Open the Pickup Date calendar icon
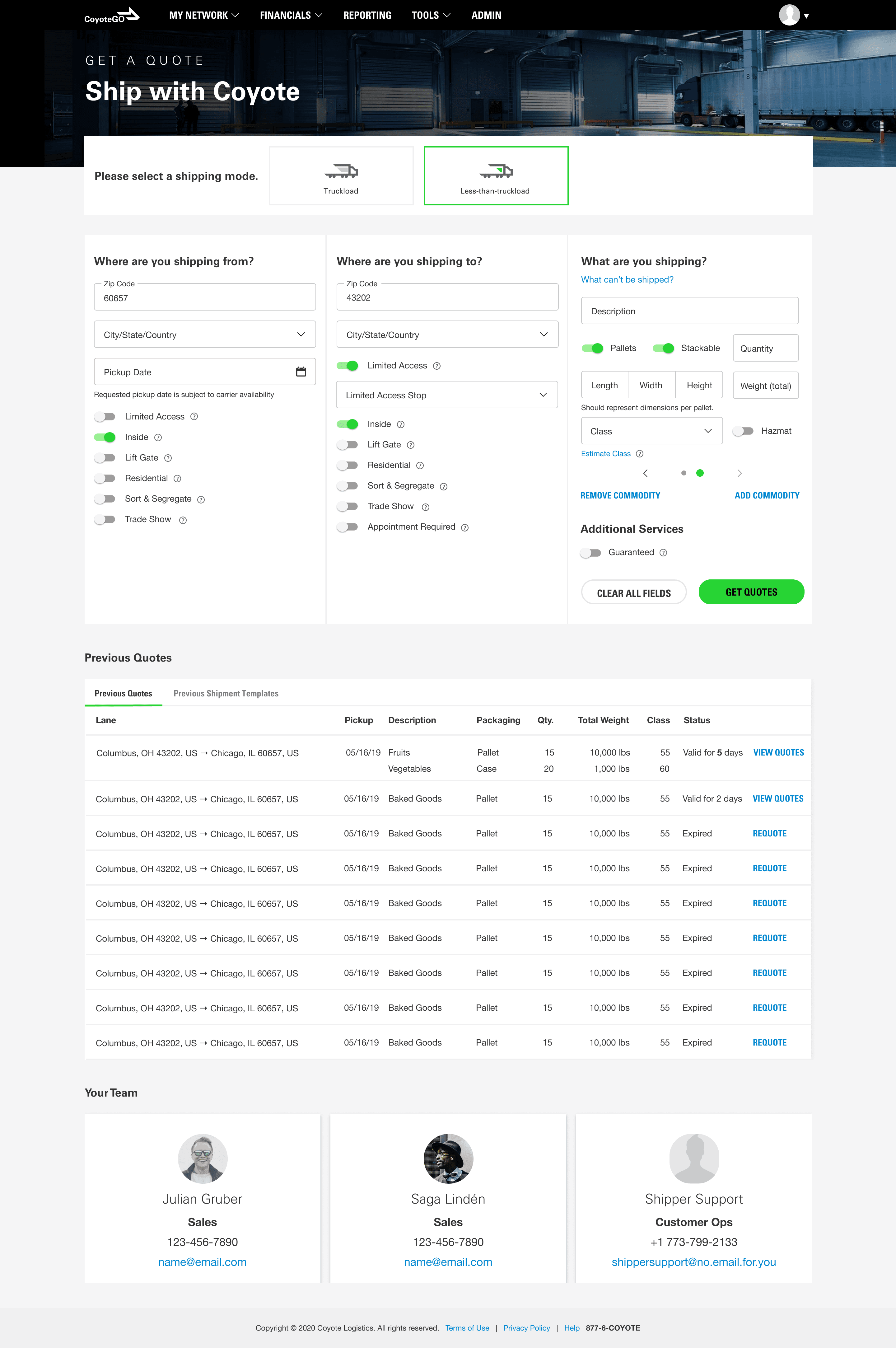This screenshot has width=896, height=1348. point(301,372)
